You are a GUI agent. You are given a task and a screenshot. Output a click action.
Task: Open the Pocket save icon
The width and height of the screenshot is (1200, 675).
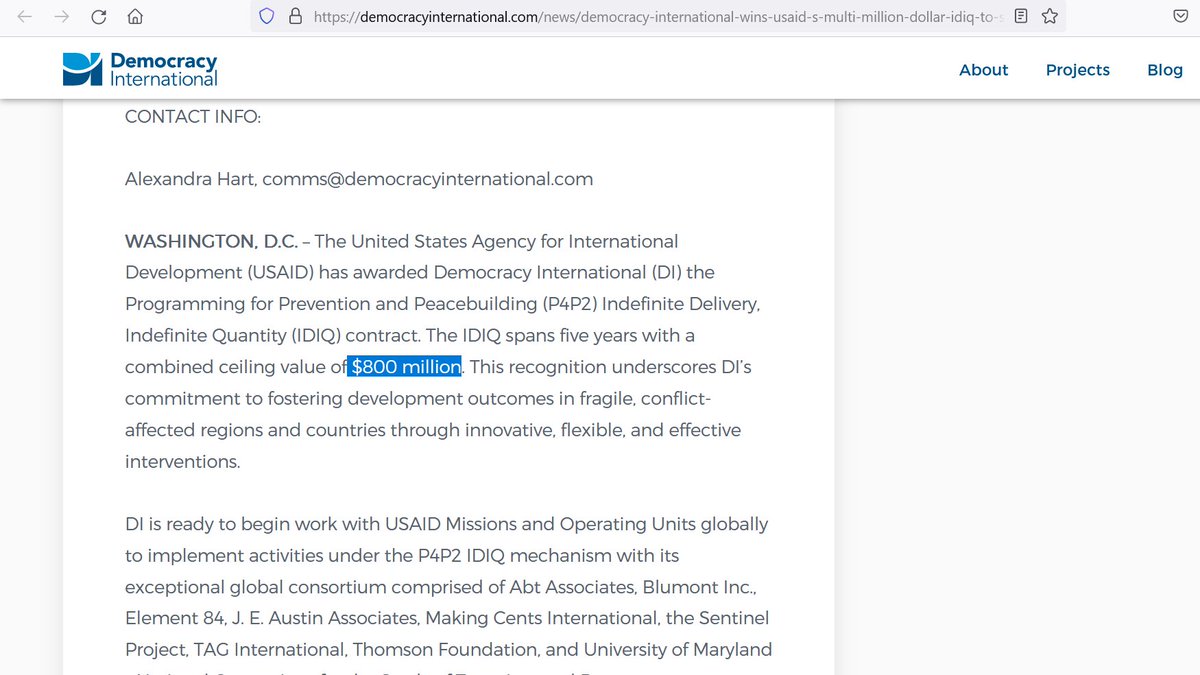(x=1180, y=16)
